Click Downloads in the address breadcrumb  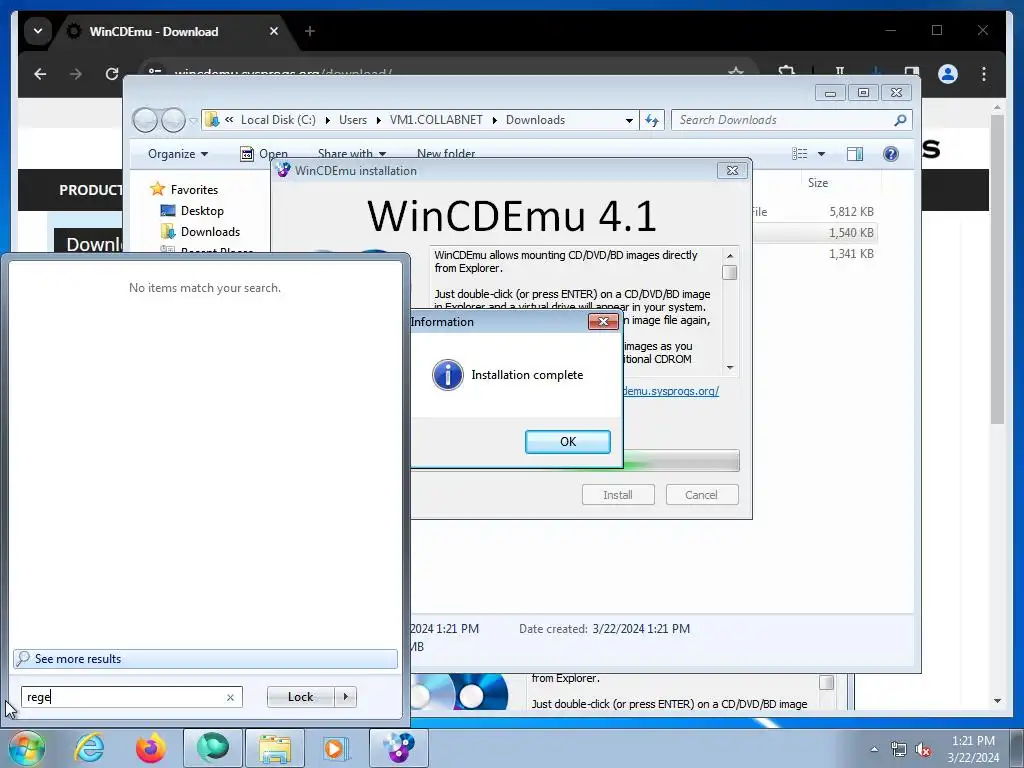536,120
